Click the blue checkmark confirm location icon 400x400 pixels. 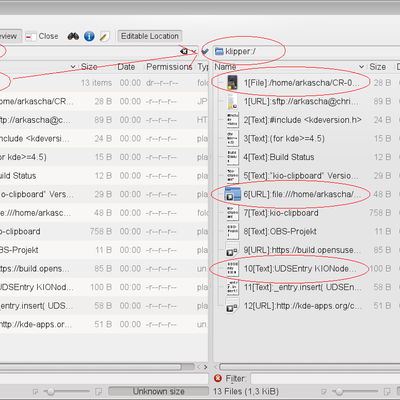[x=205, y=51]
